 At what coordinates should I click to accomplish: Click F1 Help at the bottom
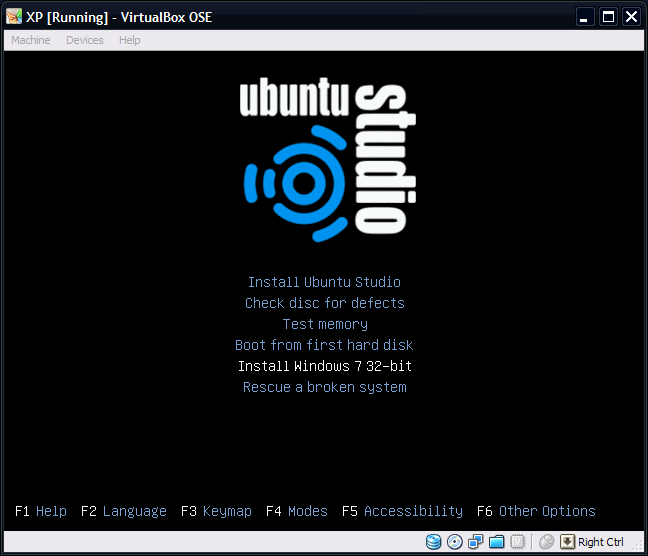41,511
